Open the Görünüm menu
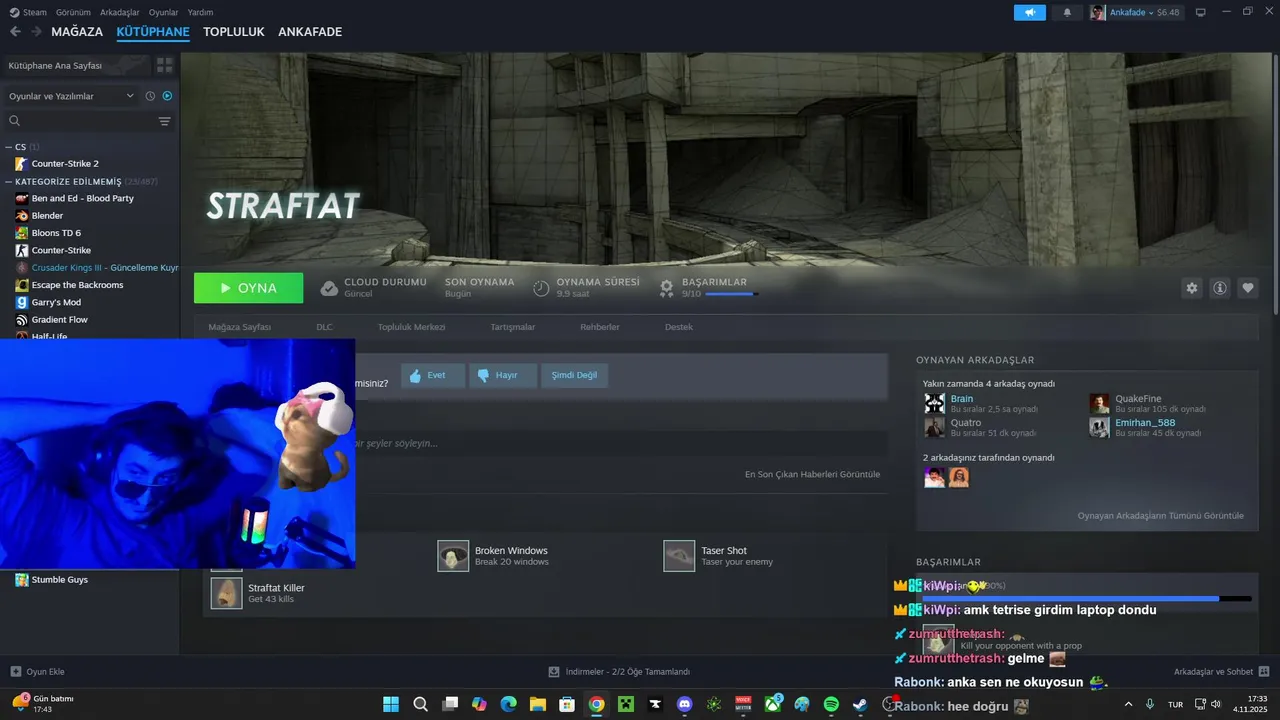1280x720 pixels. (x=73, y=12)
